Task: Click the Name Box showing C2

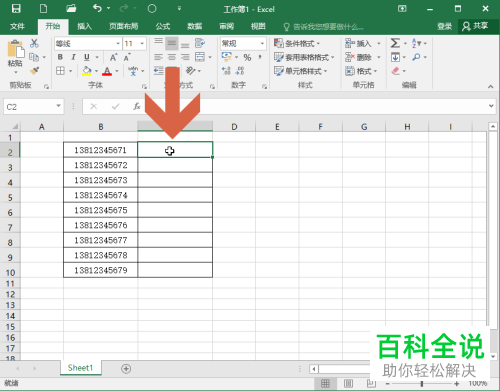Action: (33, 107)
